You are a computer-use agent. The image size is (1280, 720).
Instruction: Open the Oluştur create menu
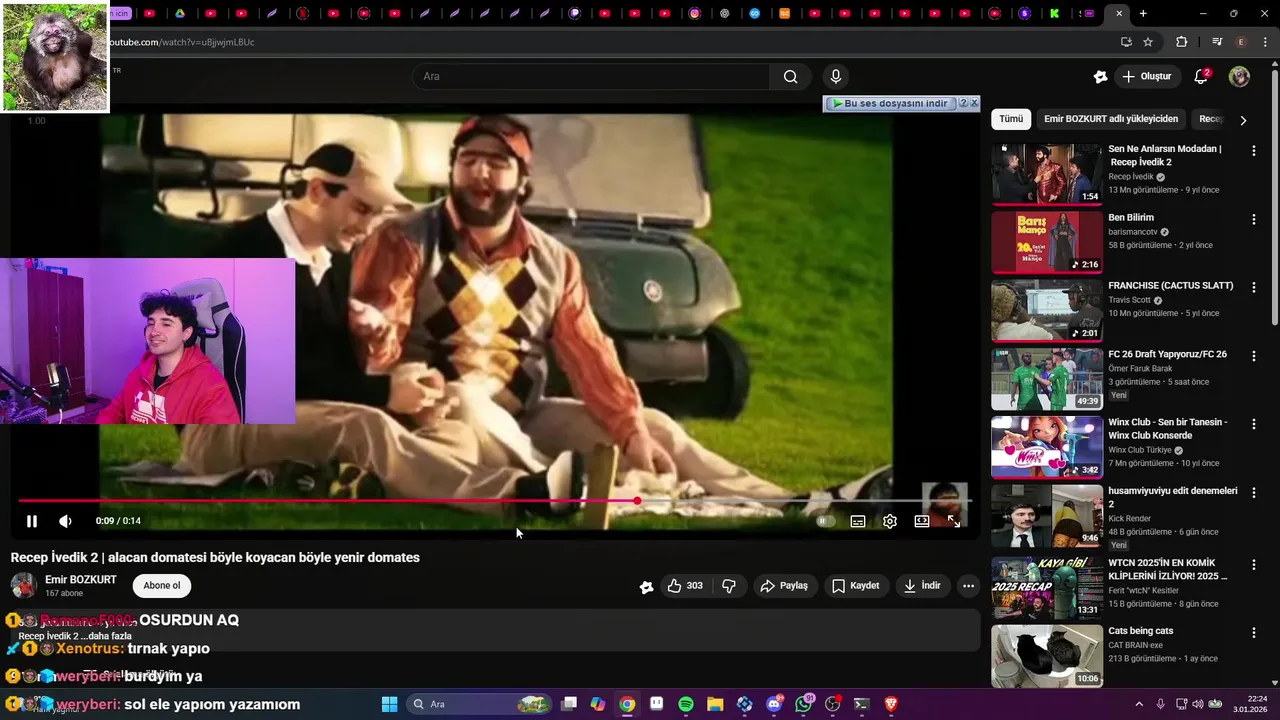[x=1146, y=76]
